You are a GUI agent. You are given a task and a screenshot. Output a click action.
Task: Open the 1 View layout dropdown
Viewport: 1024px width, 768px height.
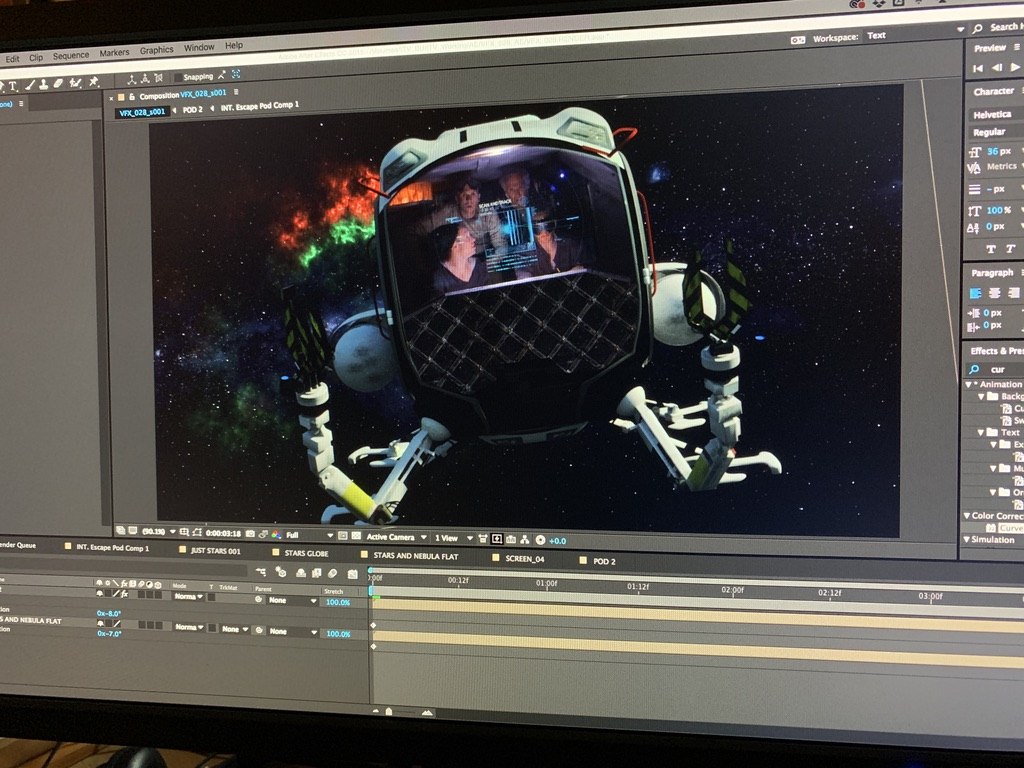[453, 538]
